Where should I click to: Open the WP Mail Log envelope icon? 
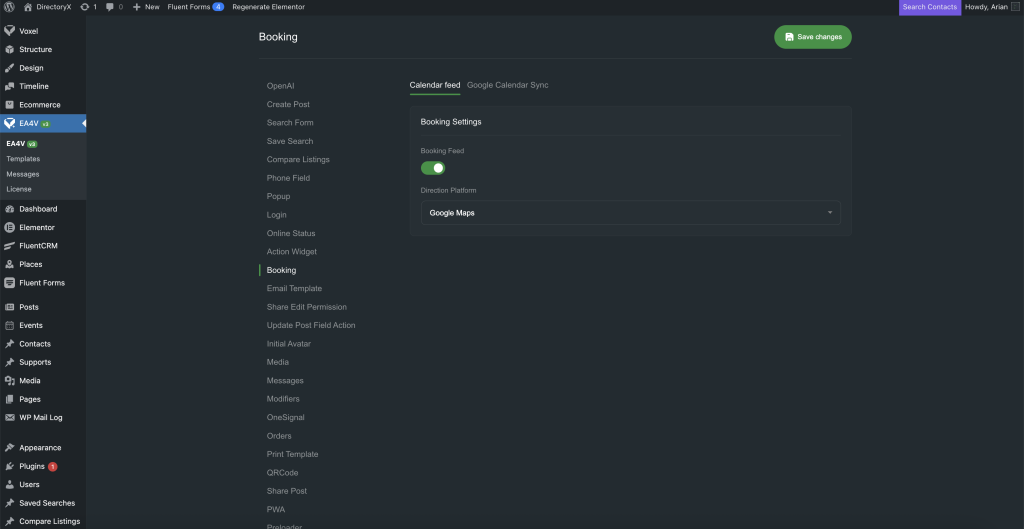pyautogui.click(x=9, y=417)
